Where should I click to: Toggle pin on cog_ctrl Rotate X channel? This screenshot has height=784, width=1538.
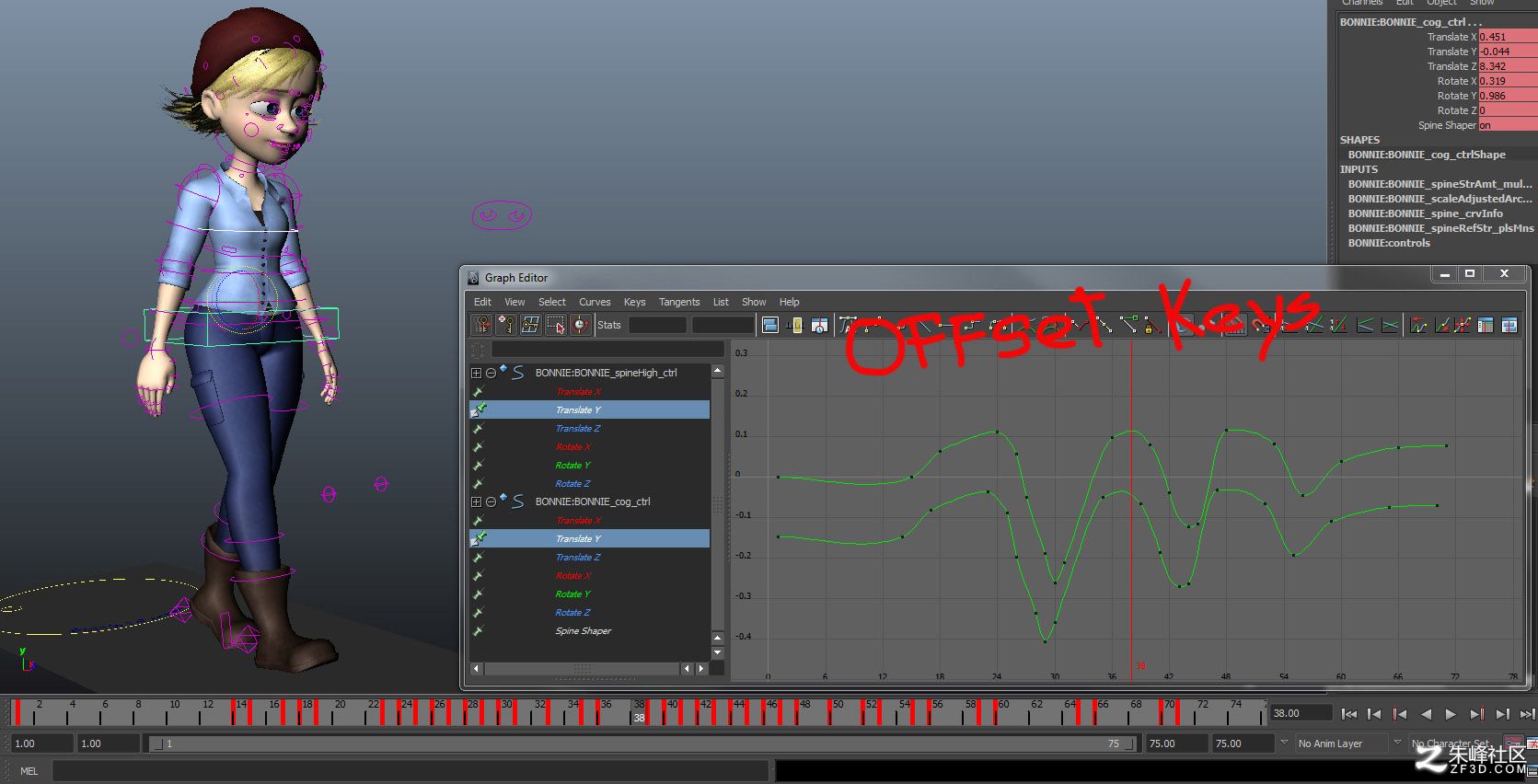coord(478,575)
